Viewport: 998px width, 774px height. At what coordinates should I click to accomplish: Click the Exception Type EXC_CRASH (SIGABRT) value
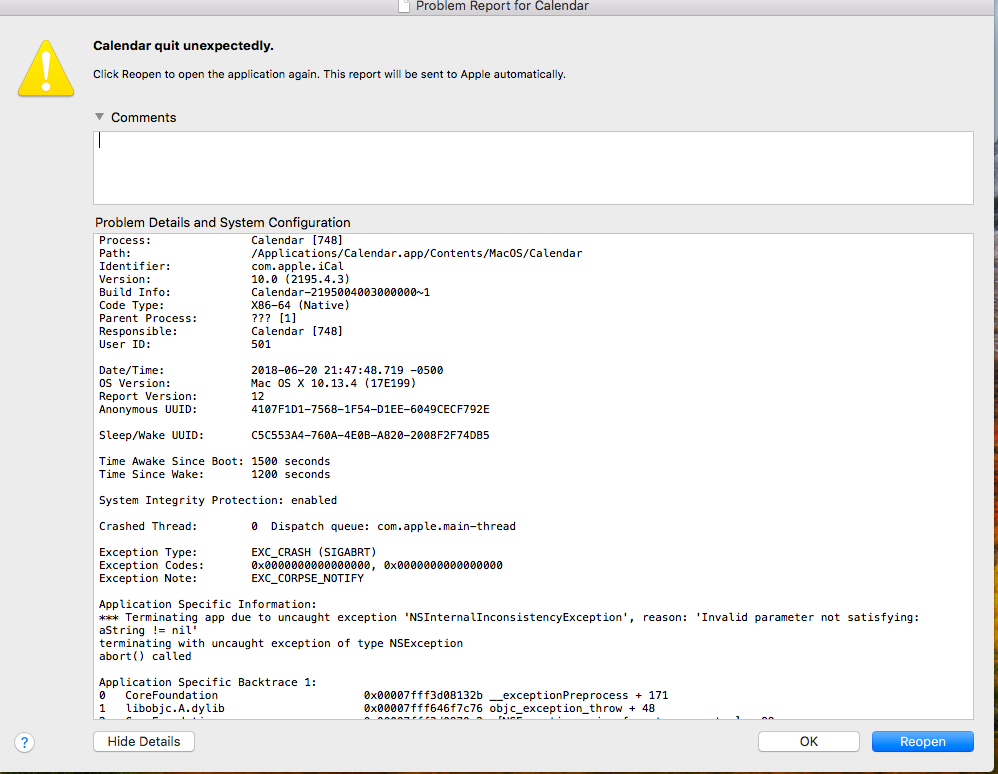[314, 552]
